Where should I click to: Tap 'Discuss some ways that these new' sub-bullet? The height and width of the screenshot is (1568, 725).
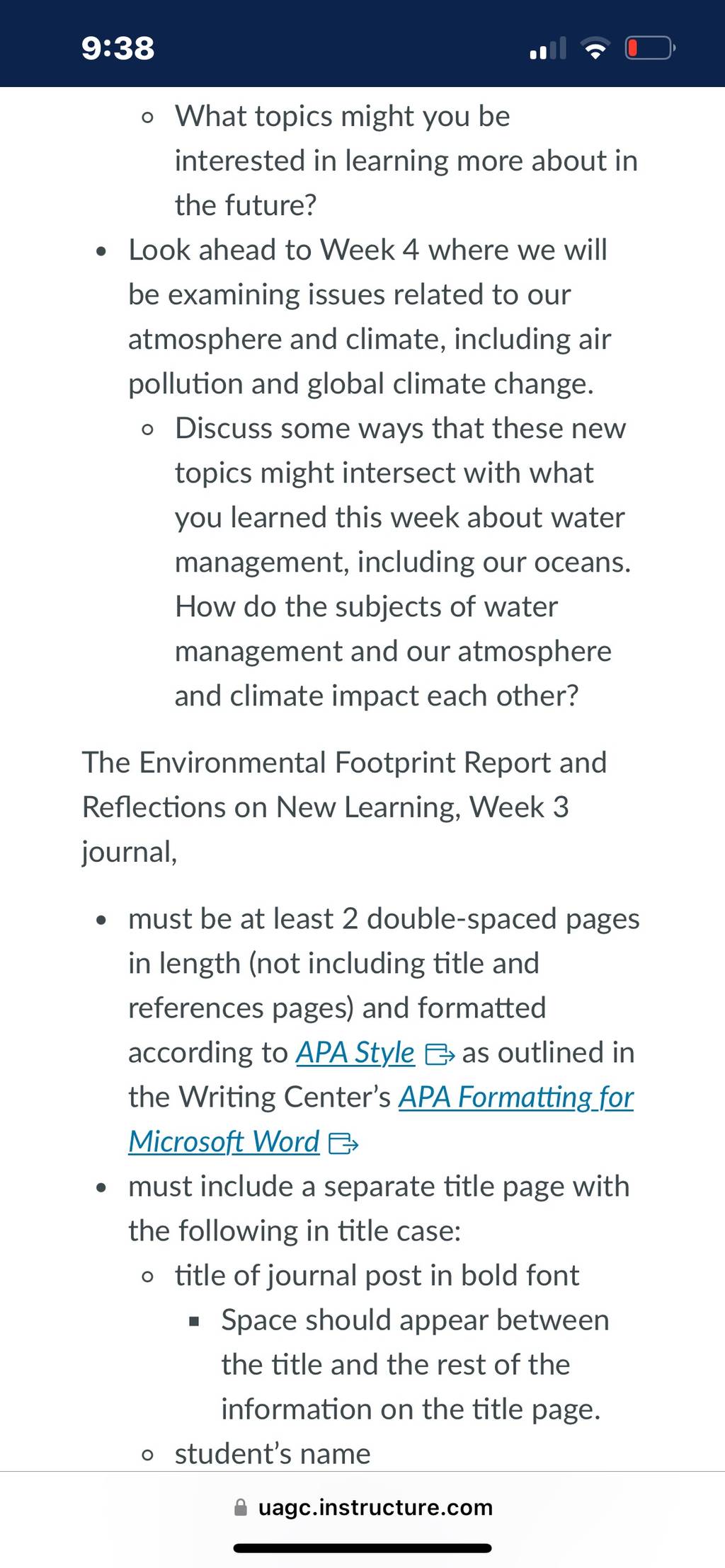click(403, 562)
